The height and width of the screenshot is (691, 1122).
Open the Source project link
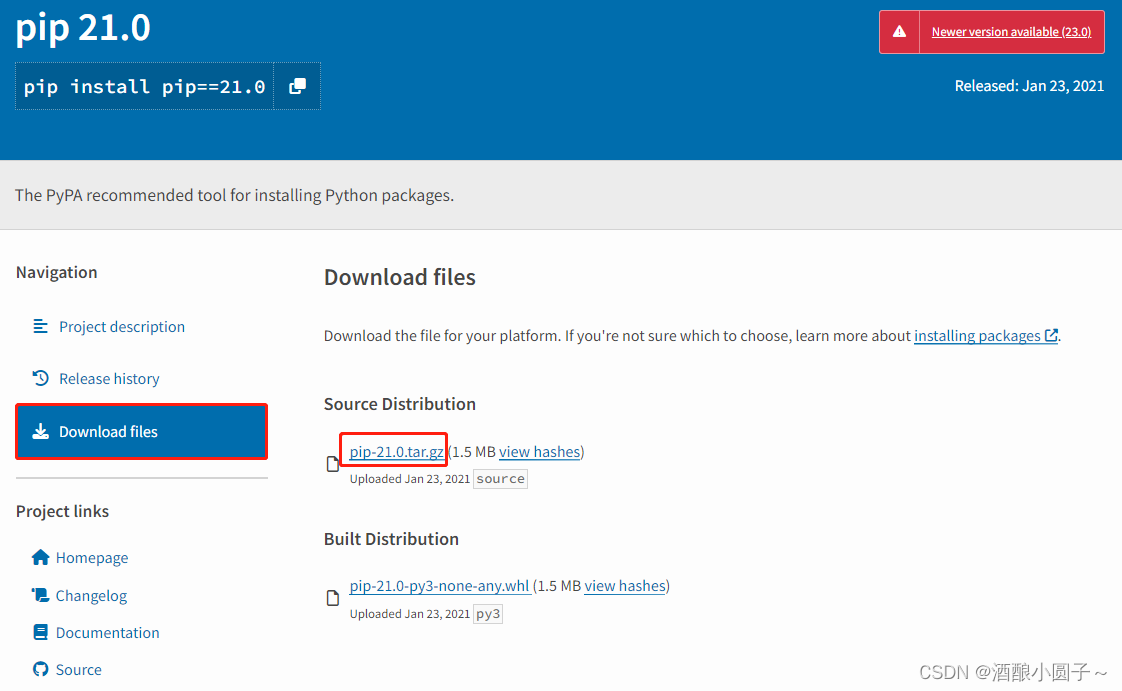click(x=79, y=670)
